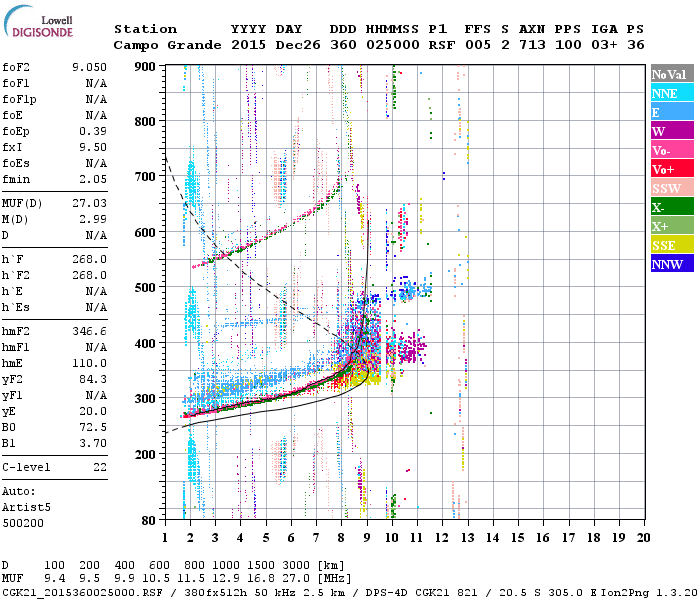Select the X- dark green legend swatch

pyautogui.click(x=672, y=207)
